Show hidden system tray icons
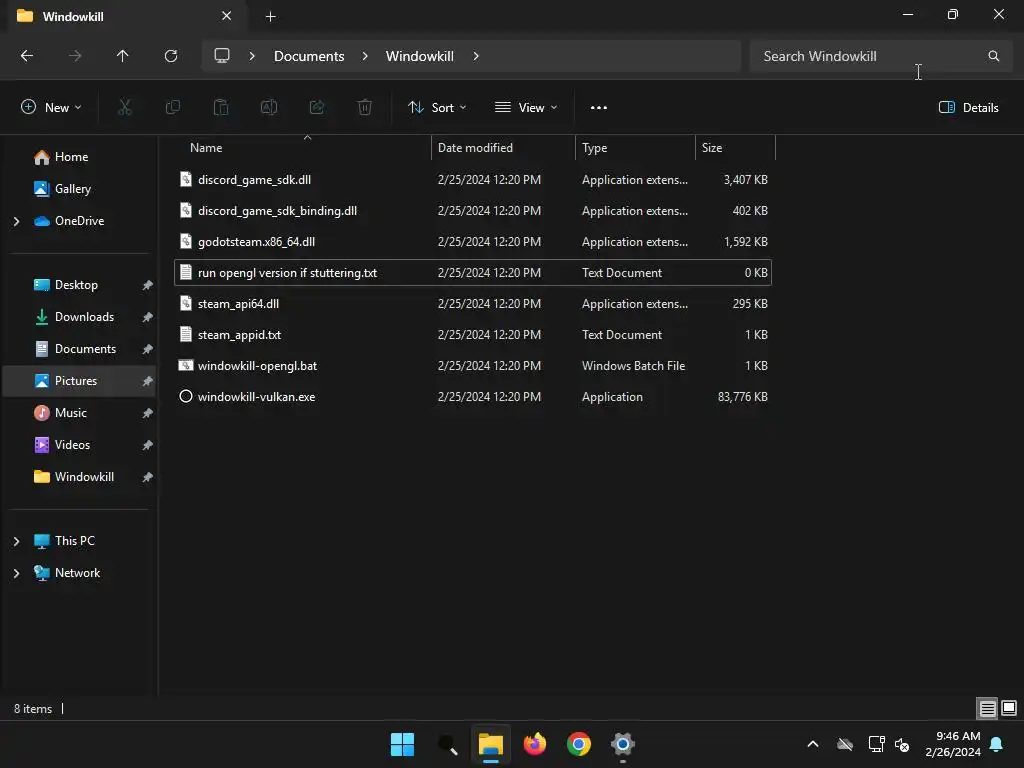 coord(813,744)
